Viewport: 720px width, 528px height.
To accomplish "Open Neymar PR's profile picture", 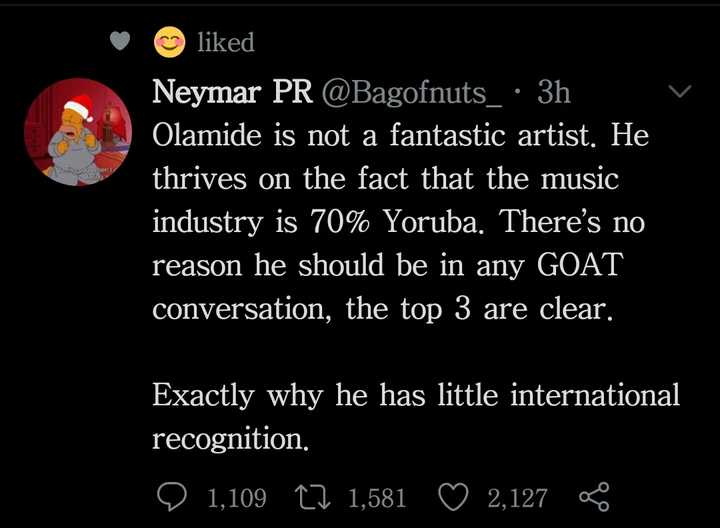I will pos(78,131).
